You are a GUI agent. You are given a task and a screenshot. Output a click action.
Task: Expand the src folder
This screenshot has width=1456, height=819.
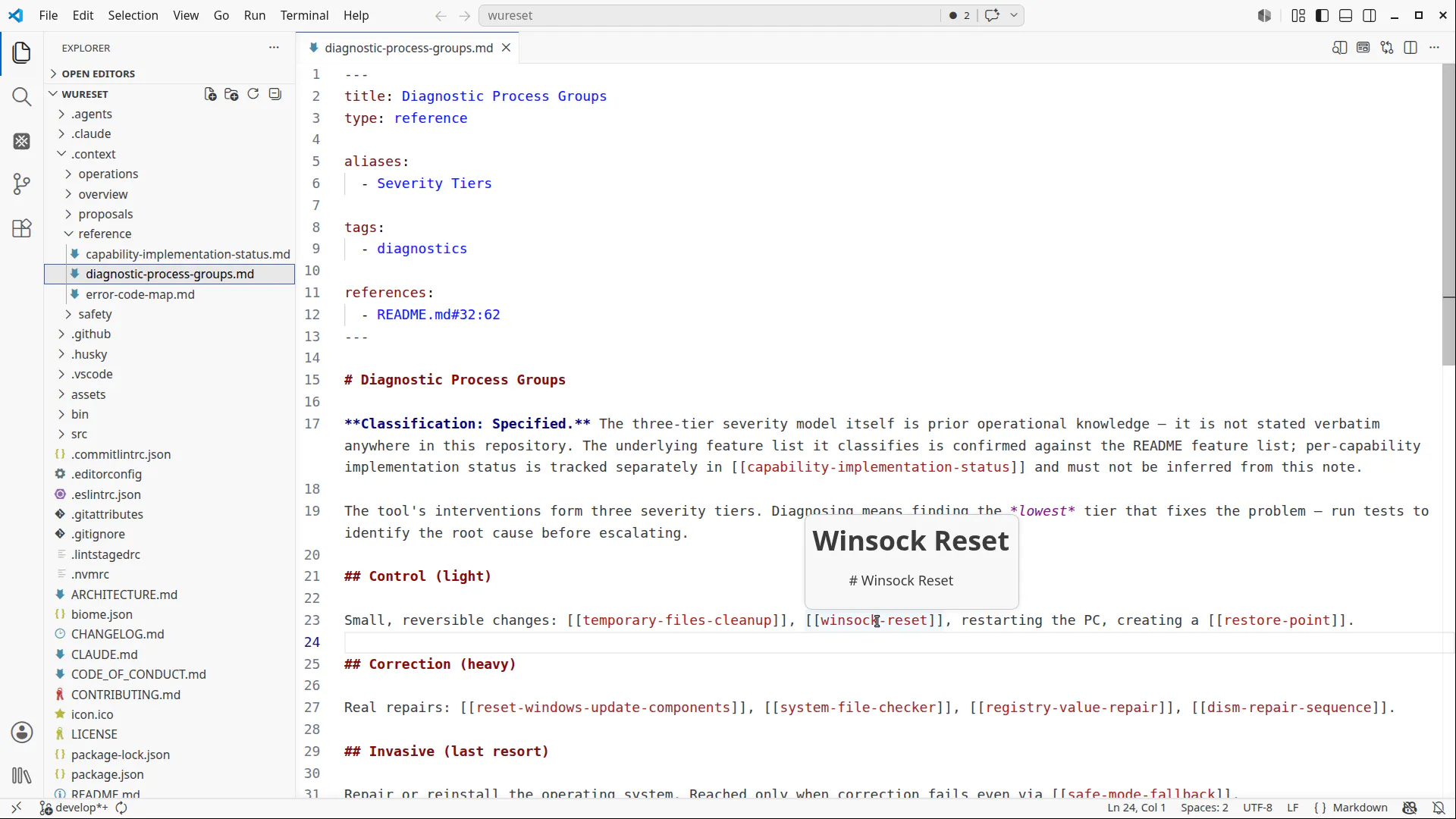[79, 434]
